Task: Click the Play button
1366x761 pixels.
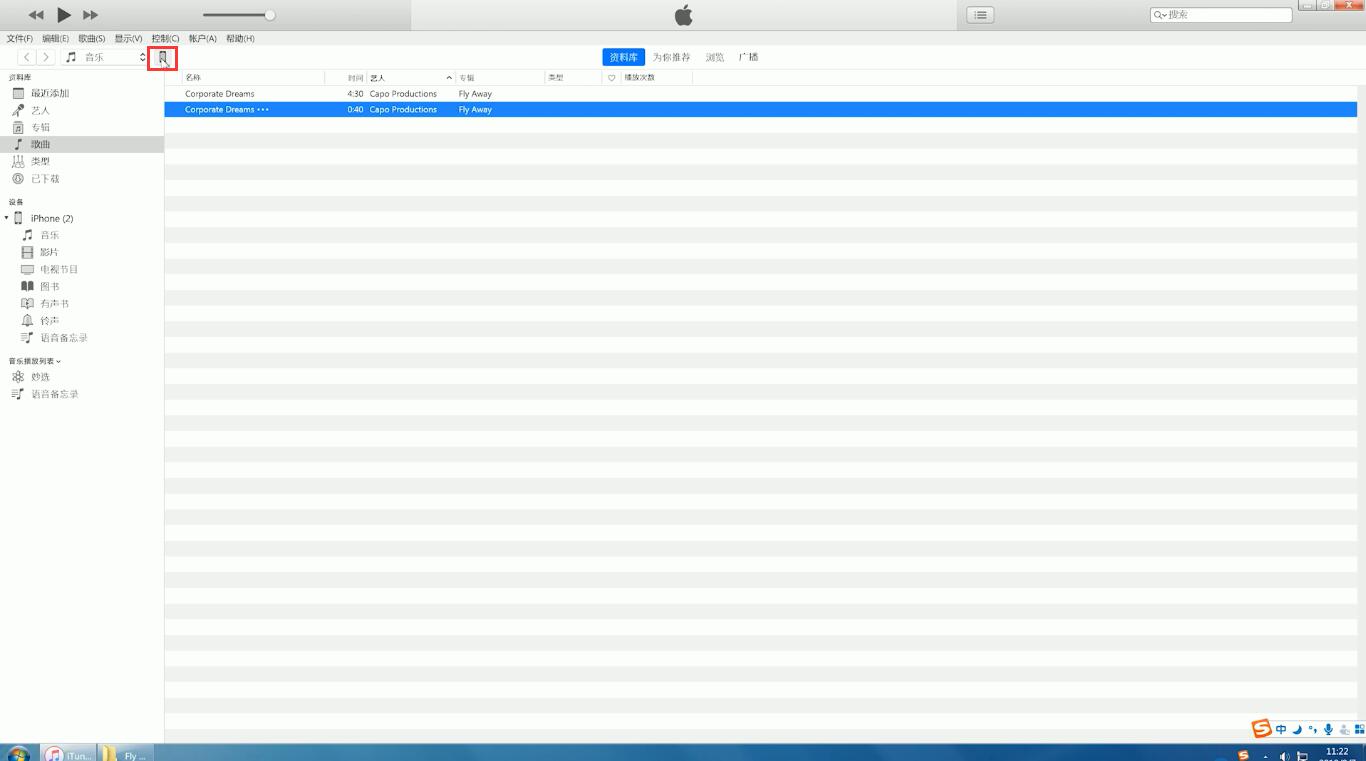Action: (x=64, y=15)
